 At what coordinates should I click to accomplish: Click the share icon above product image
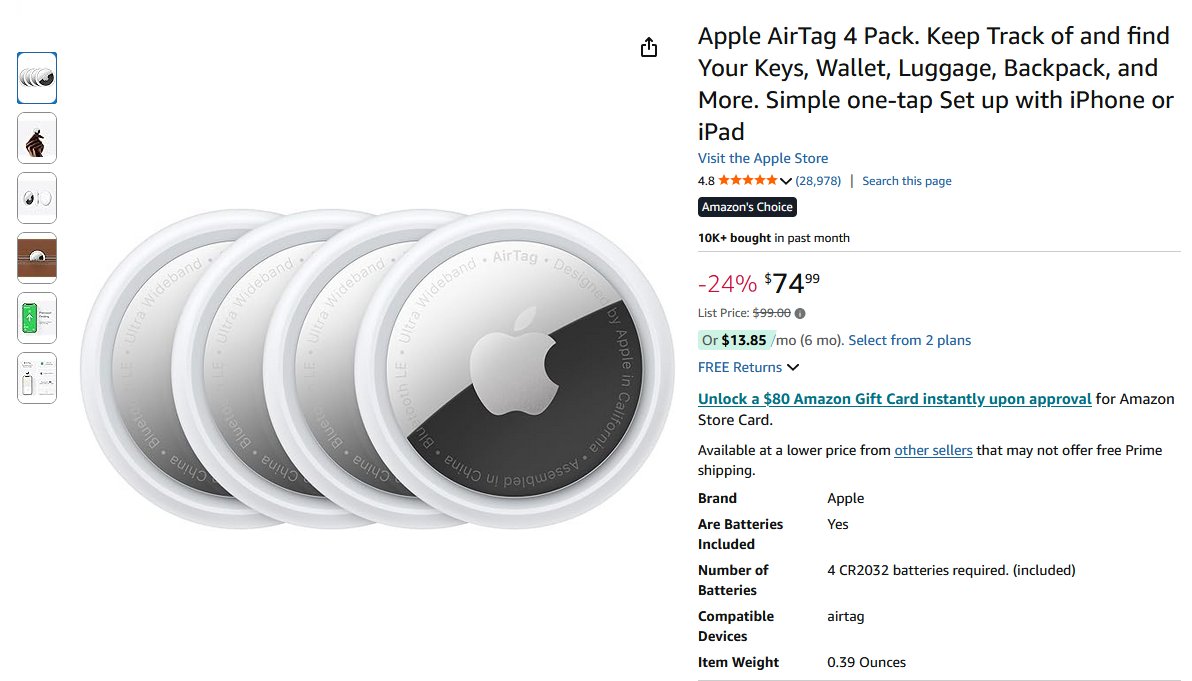[648, 48]
